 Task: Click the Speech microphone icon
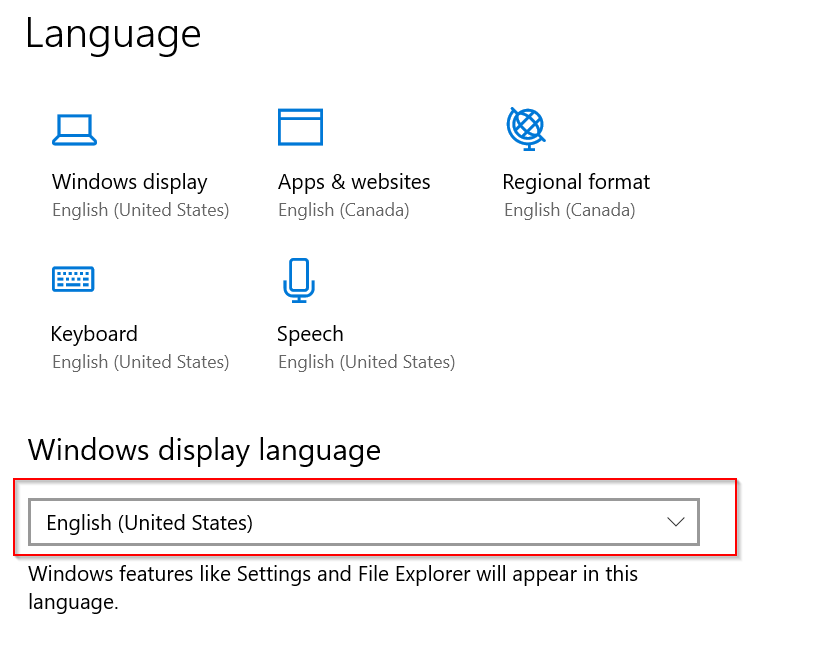[x=299, y=280]
